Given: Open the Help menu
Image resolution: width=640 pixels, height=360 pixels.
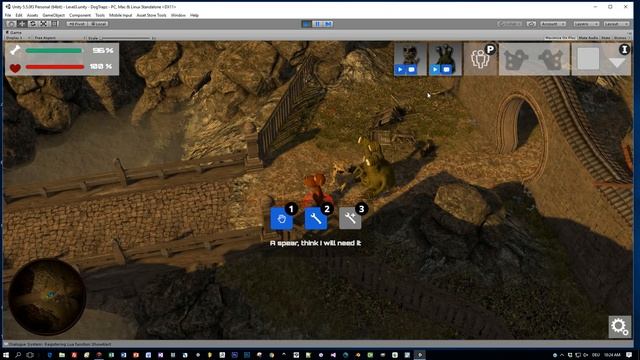Looking at the screenshot, I should [194, 15].
